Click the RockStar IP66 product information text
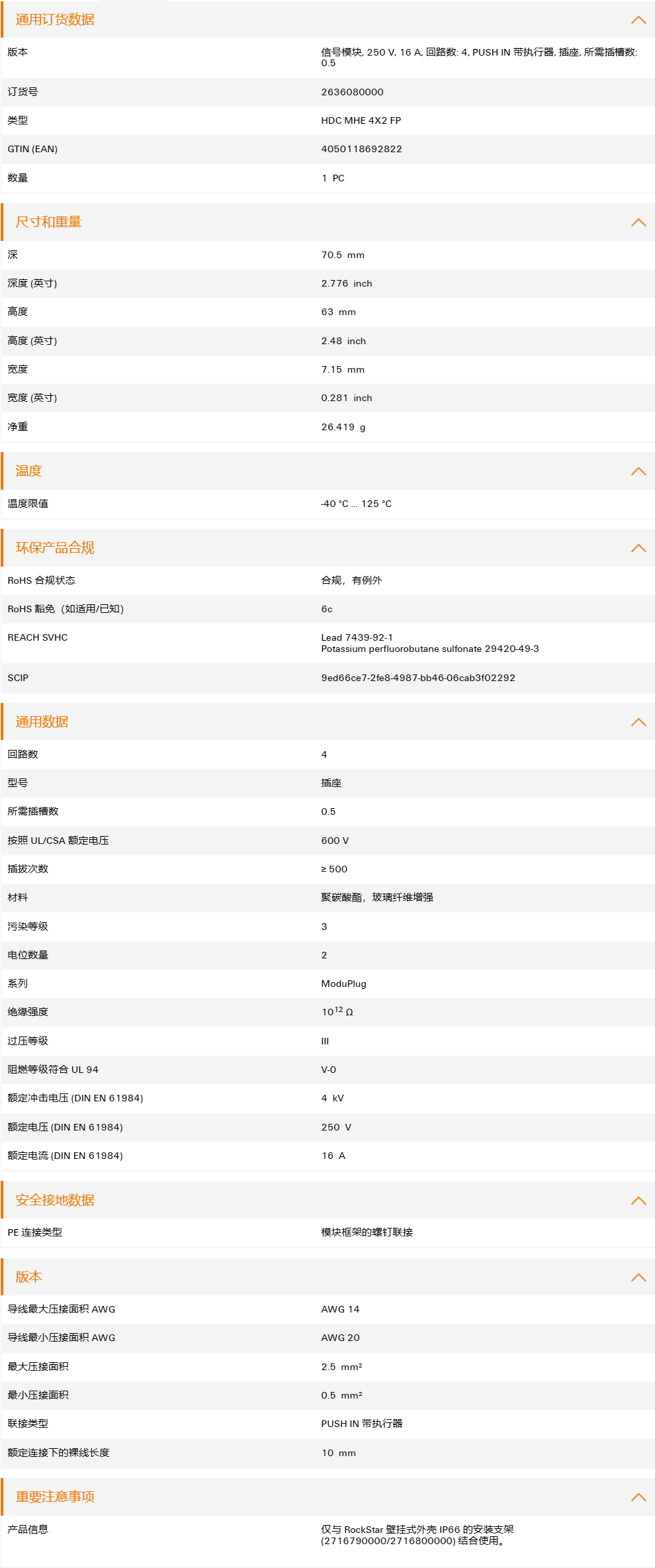655x1568 pixels. coord(417,1535)
